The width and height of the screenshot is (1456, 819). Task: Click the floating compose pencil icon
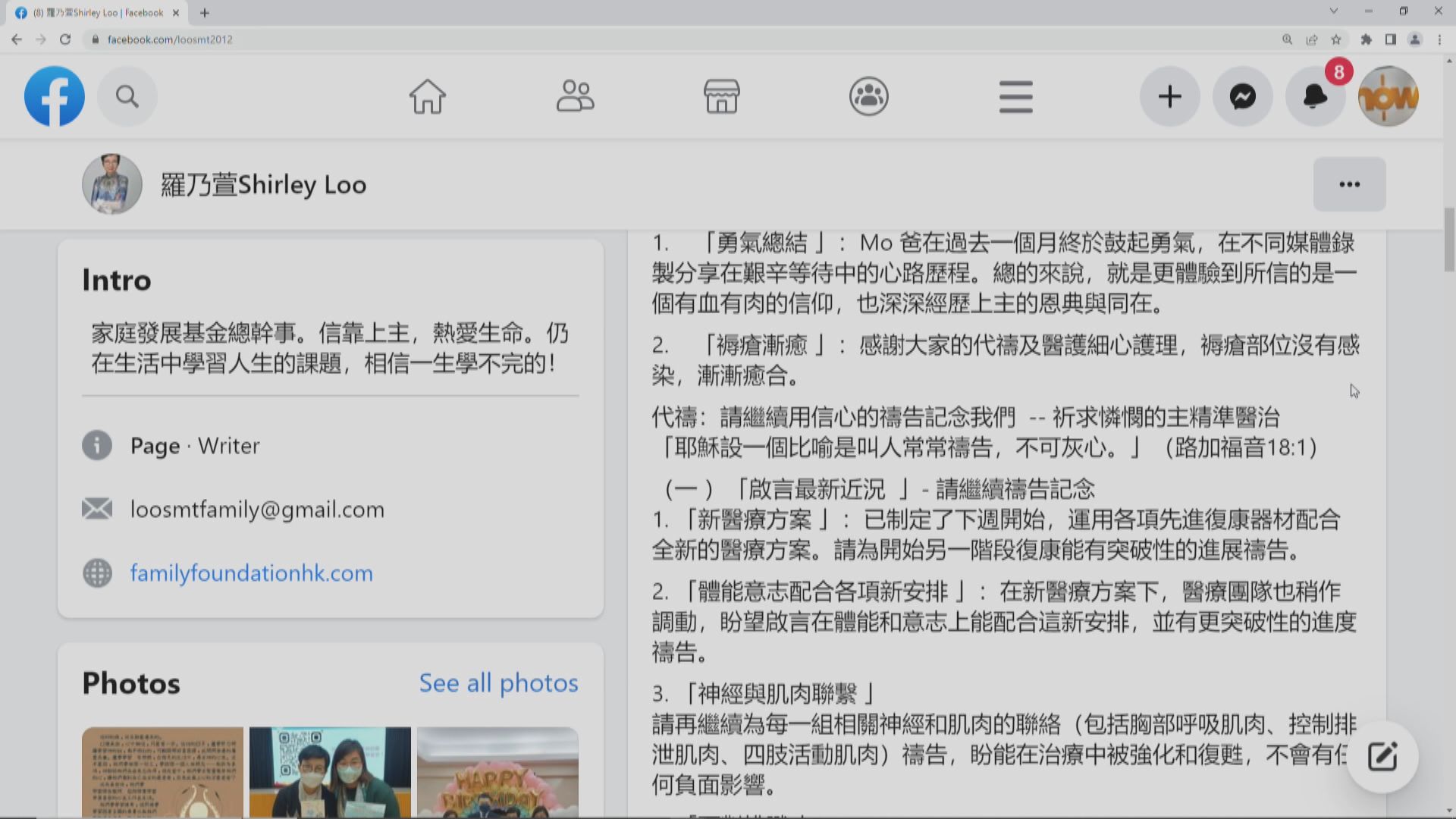(1382, 756)
